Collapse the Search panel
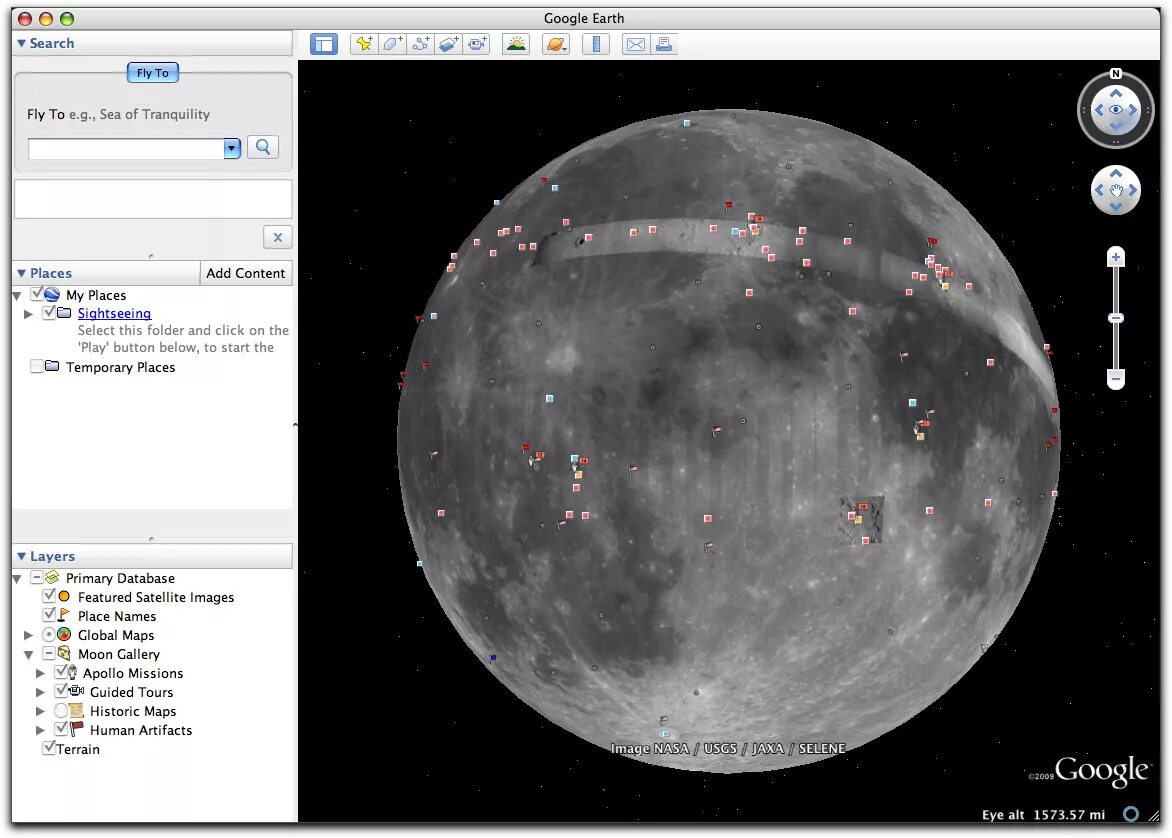Viewport: 1172px width, 838px height. 22,43
